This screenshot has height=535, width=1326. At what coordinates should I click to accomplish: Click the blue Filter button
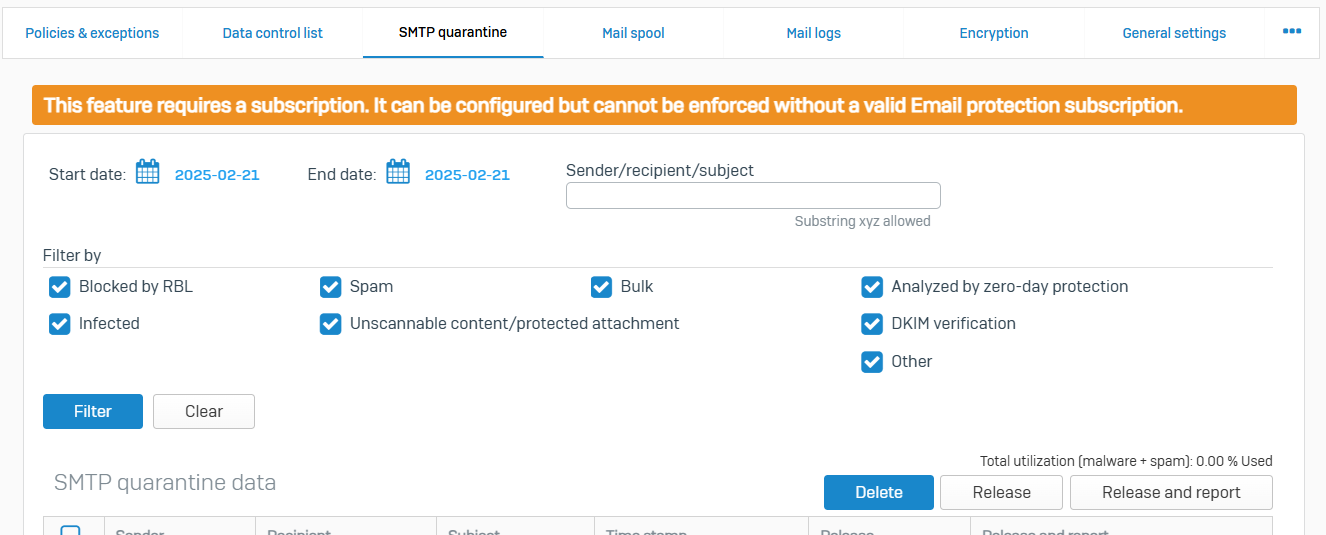93,411
